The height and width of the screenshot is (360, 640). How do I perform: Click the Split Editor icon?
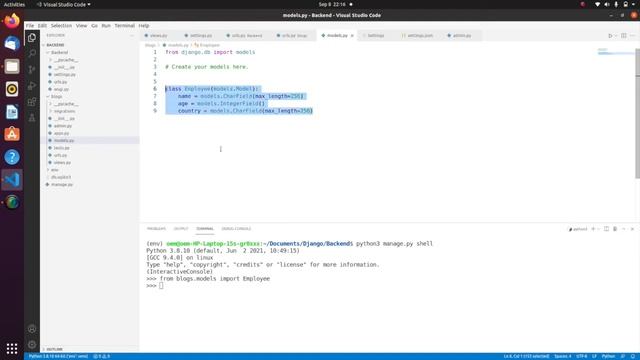(x=624, y=36)
